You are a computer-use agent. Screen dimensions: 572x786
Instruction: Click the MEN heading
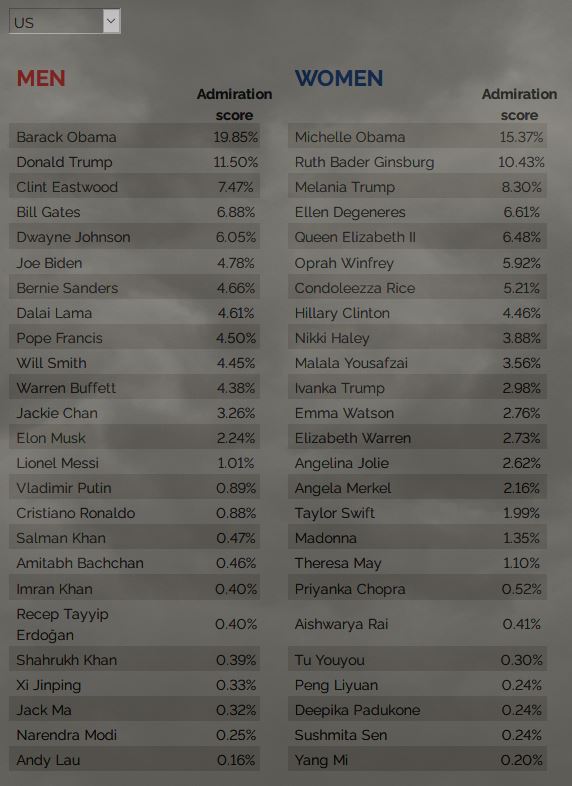(x=41, y=78)
